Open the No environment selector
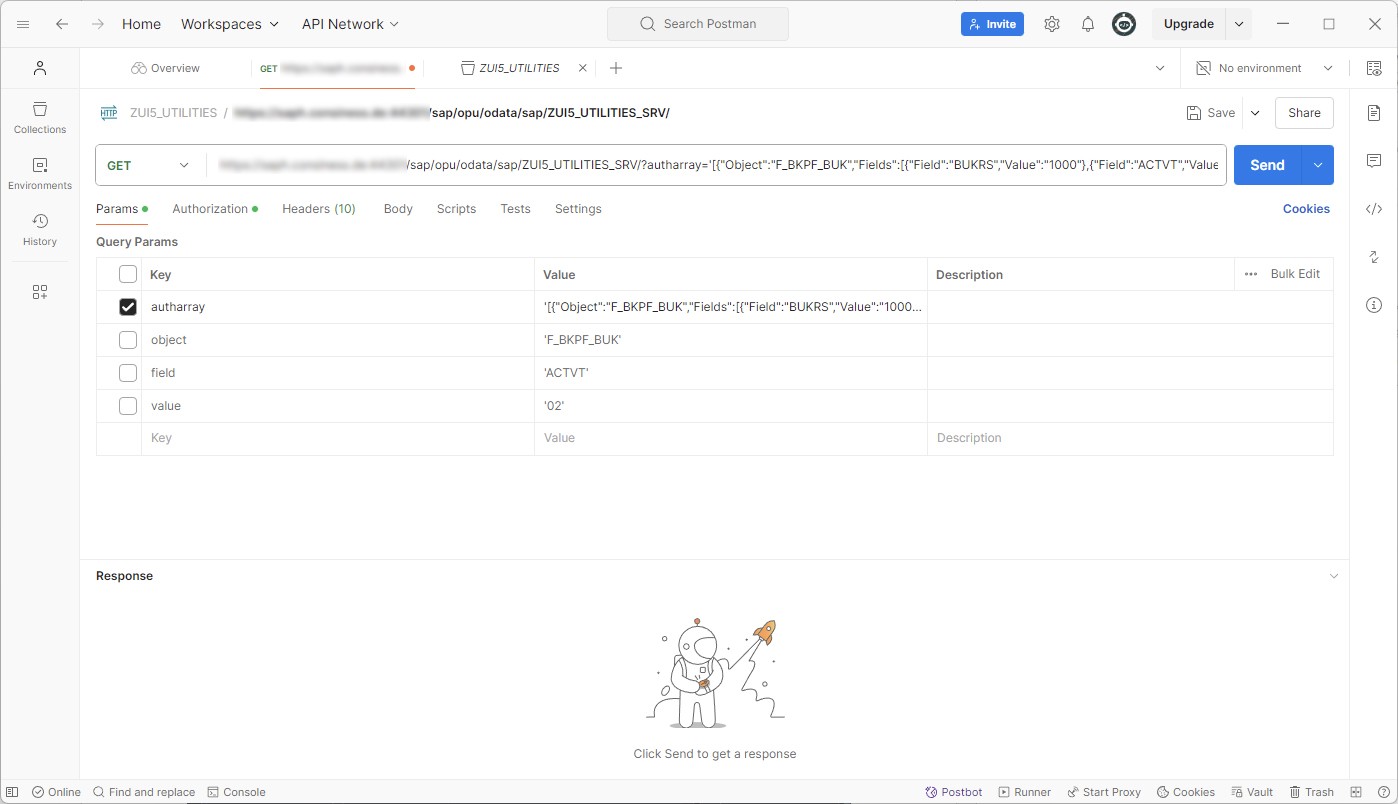The height and width of the screenshot is (804, 1398). [1265, 68]
